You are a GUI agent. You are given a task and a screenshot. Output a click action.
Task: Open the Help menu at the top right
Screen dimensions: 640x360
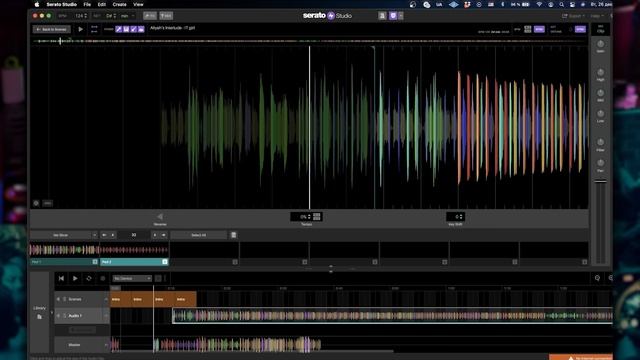[x=597, y=16]
